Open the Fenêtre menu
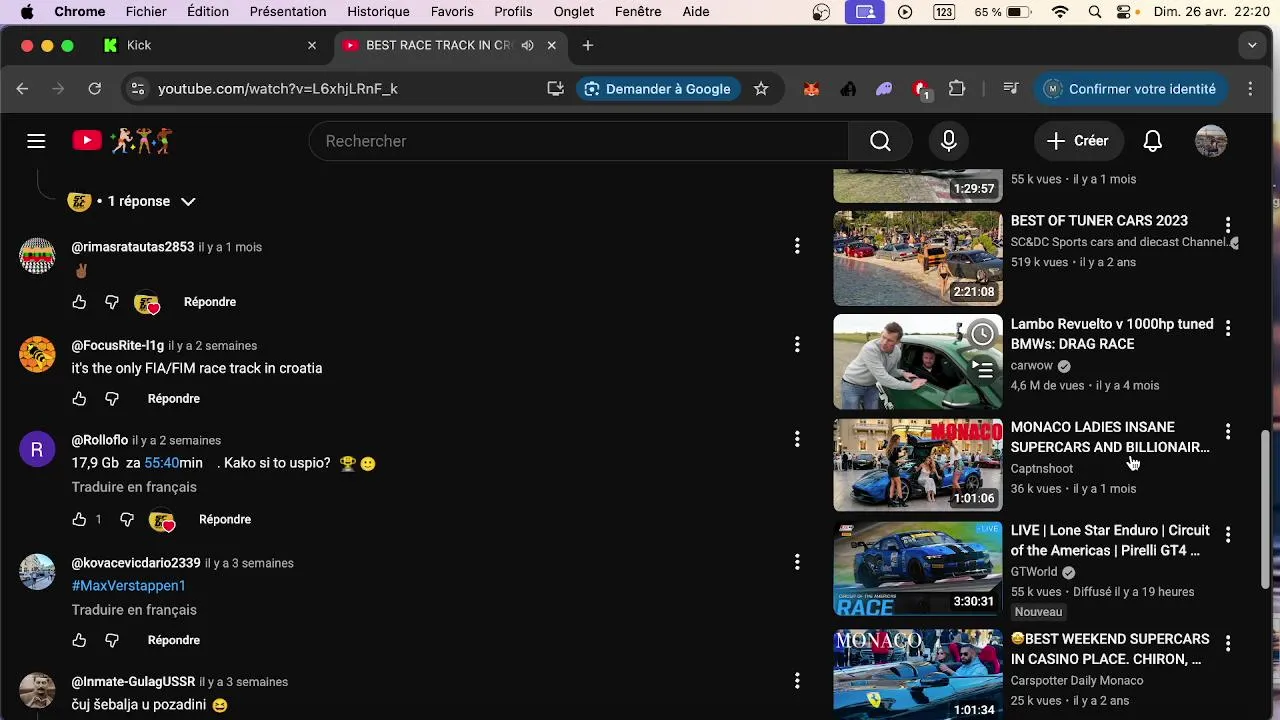Screen dimensions: 1280x720 (x=638, y=12)
